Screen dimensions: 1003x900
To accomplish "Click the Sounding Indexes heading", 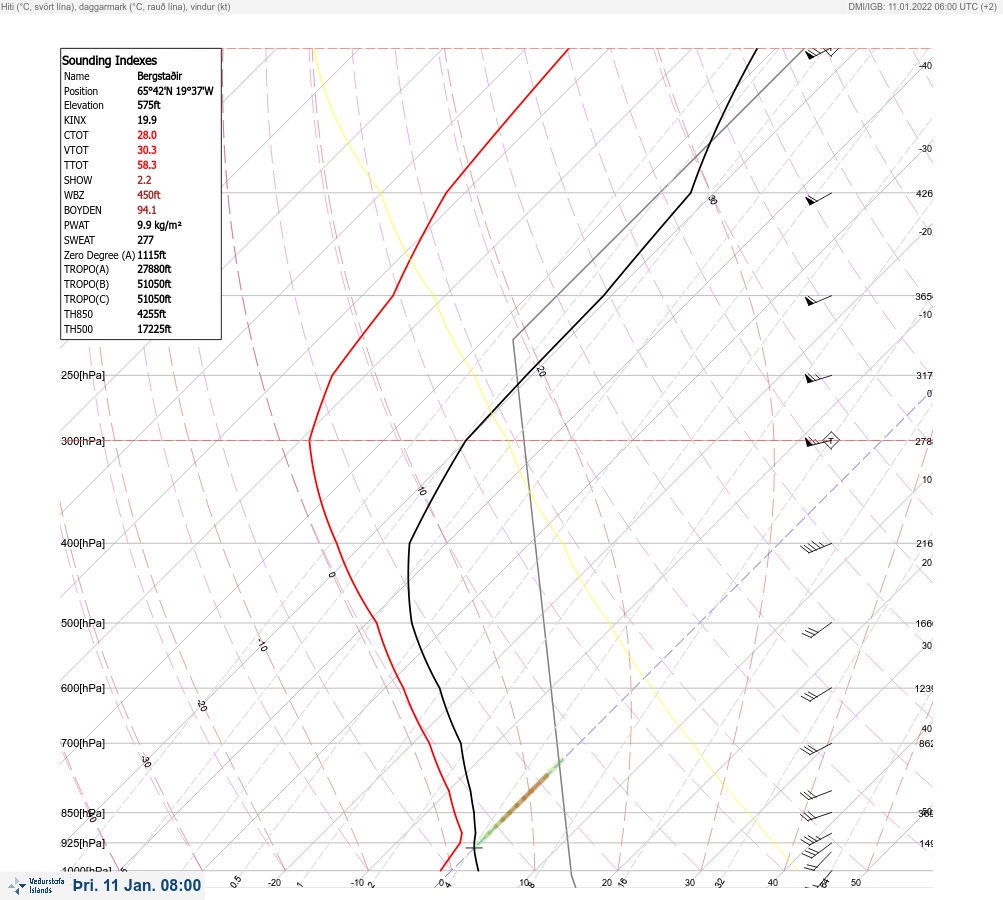I will point(109,60).
